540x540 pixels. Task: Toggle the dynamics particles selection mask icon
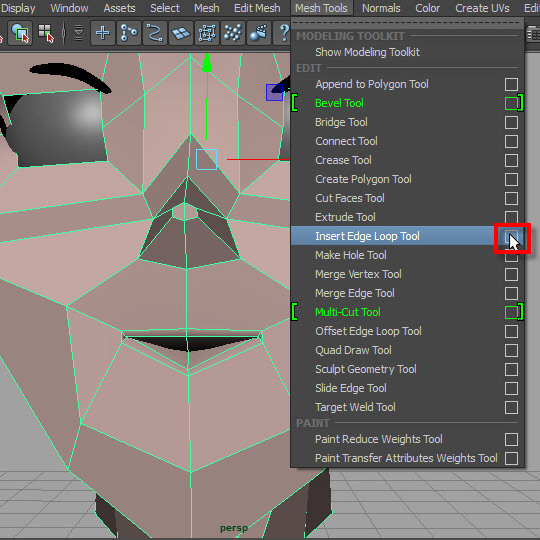[x=232, y=33]
